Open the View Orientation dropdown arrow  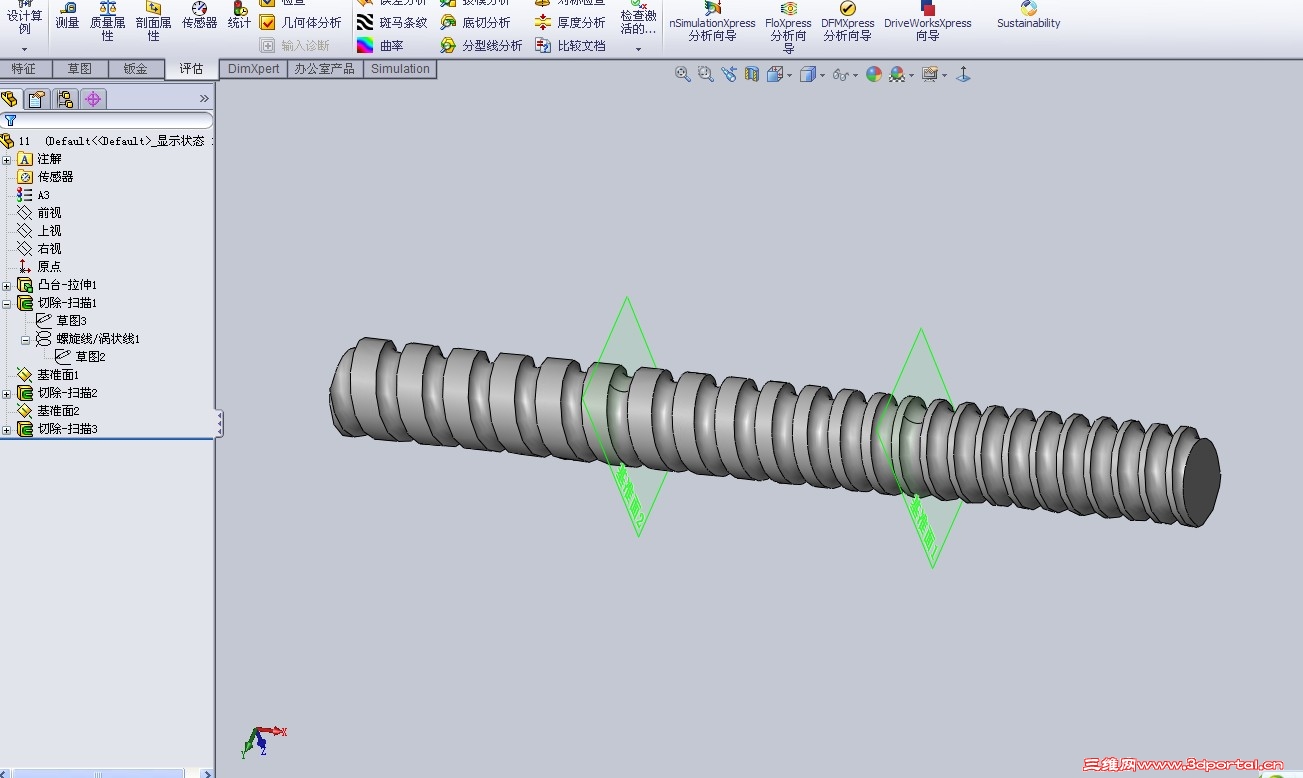pos(790,75)
